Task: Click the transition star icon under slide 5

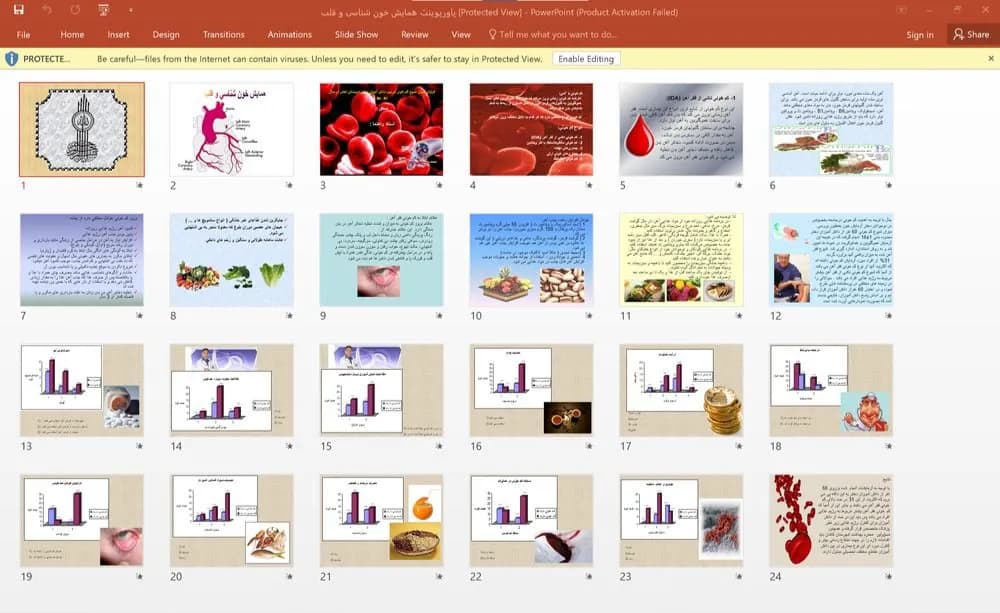Action: [x=739, y=185]
